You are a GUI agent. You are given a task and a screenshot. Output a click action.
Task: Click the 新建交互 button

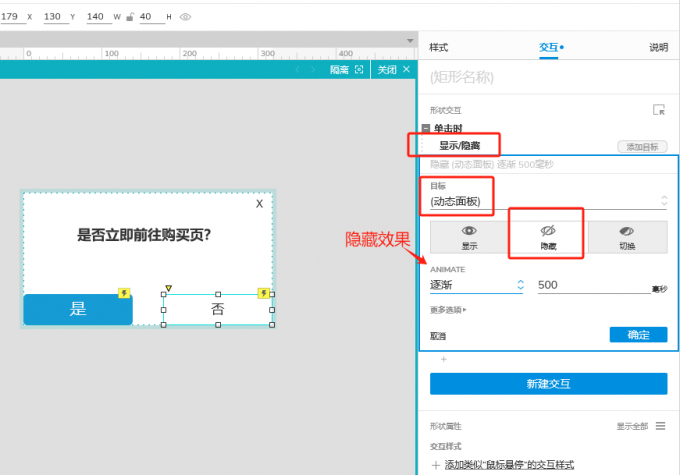[x=548, y=383]
